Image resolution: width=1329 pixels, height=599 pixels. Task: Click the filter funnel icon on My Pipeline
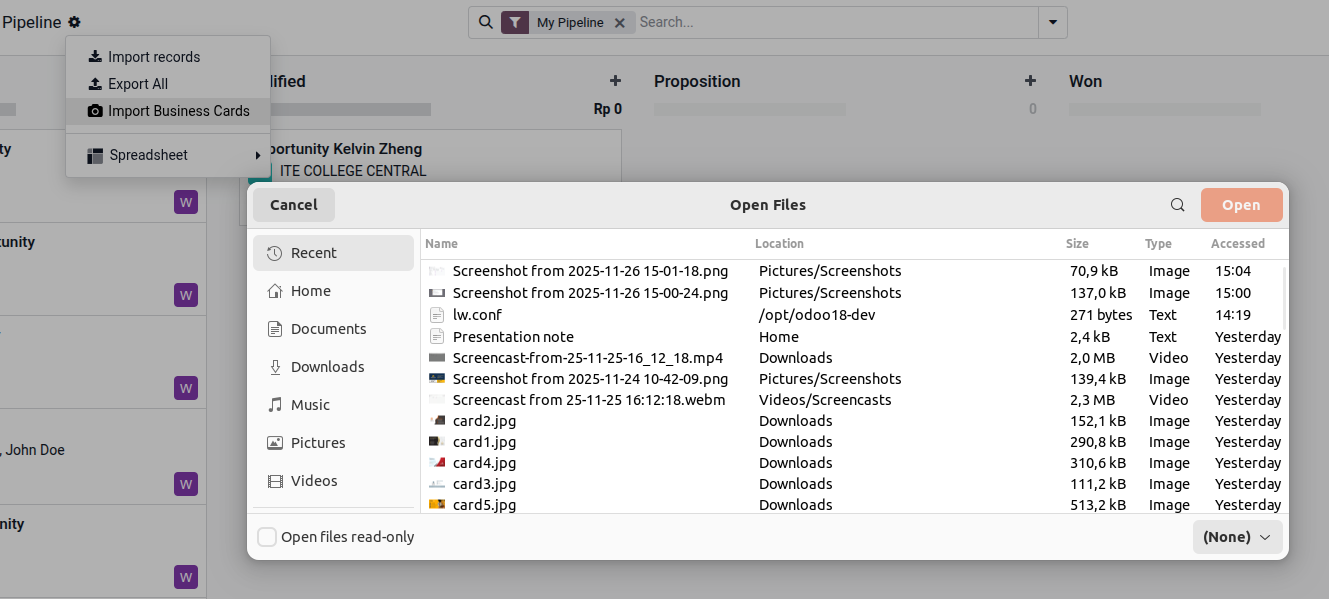[515, 22]
